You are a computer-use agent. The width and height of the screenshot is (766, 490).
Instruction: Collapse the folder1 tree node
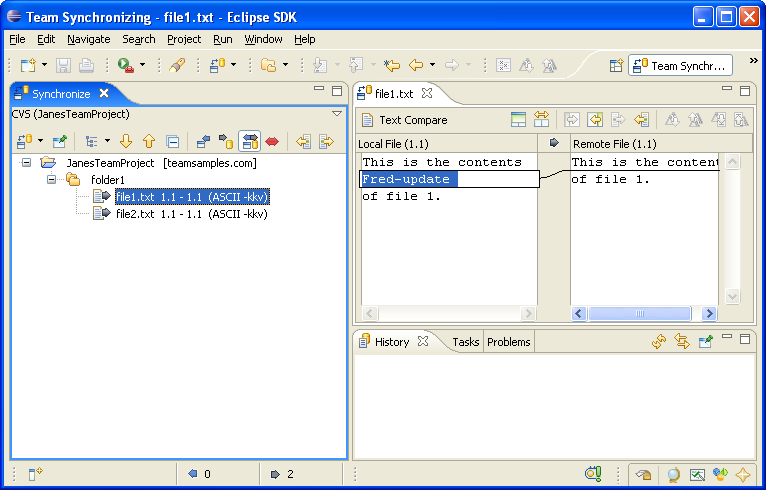tap(52, 179)
